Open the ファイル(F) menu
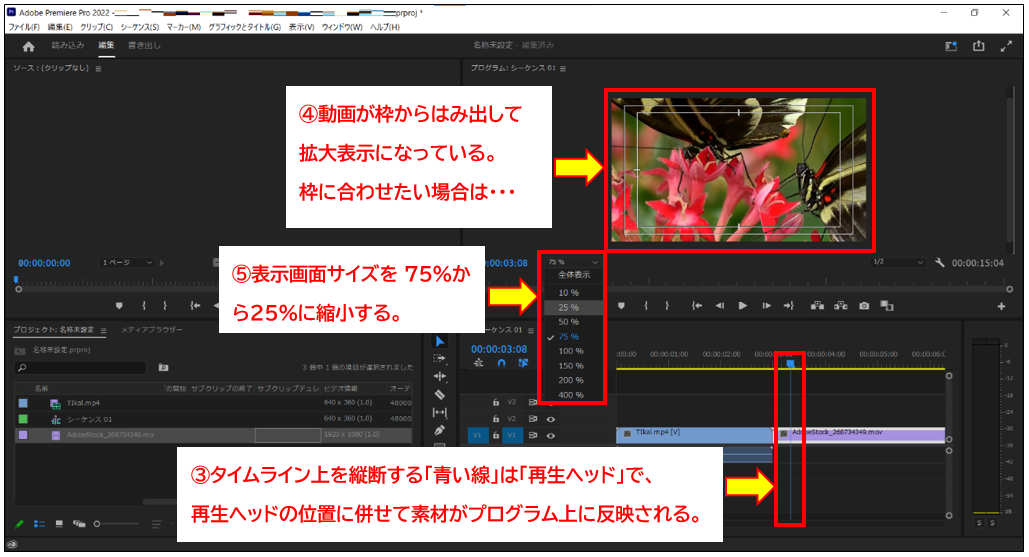This screenshot has height=557, width=1029. click(x=24, y=27)
